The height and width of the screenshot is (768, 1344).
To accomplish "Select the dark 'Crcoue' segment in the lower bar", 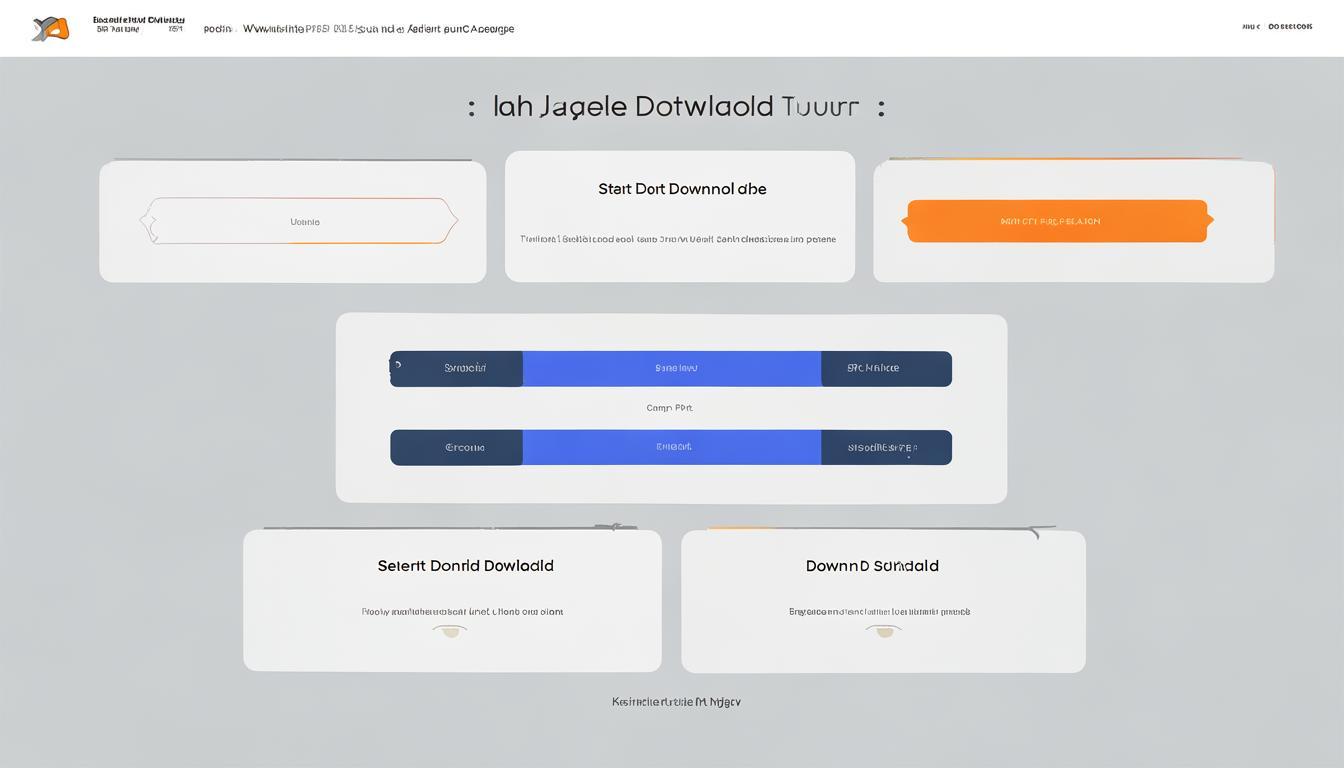I will (x=458, y=446).
